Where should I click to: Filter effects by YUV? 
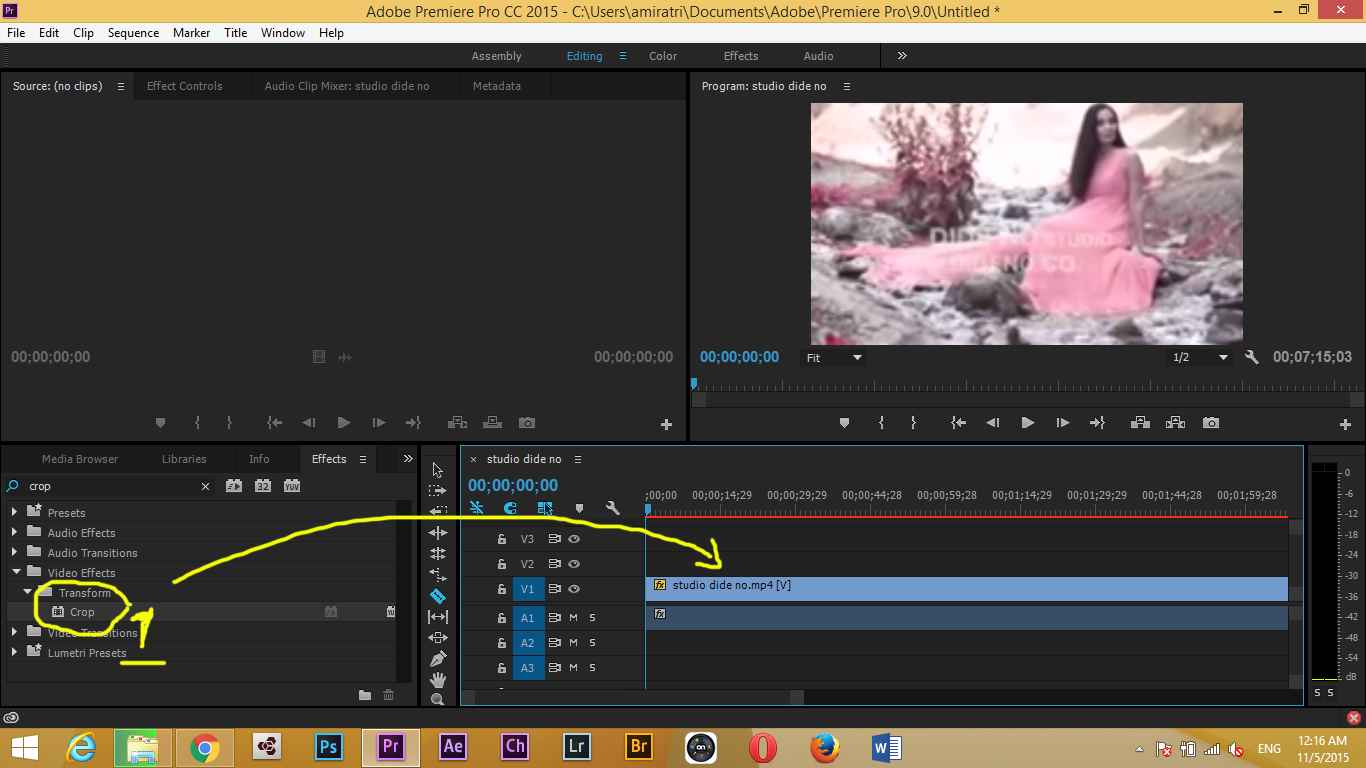tap(292, 486)
